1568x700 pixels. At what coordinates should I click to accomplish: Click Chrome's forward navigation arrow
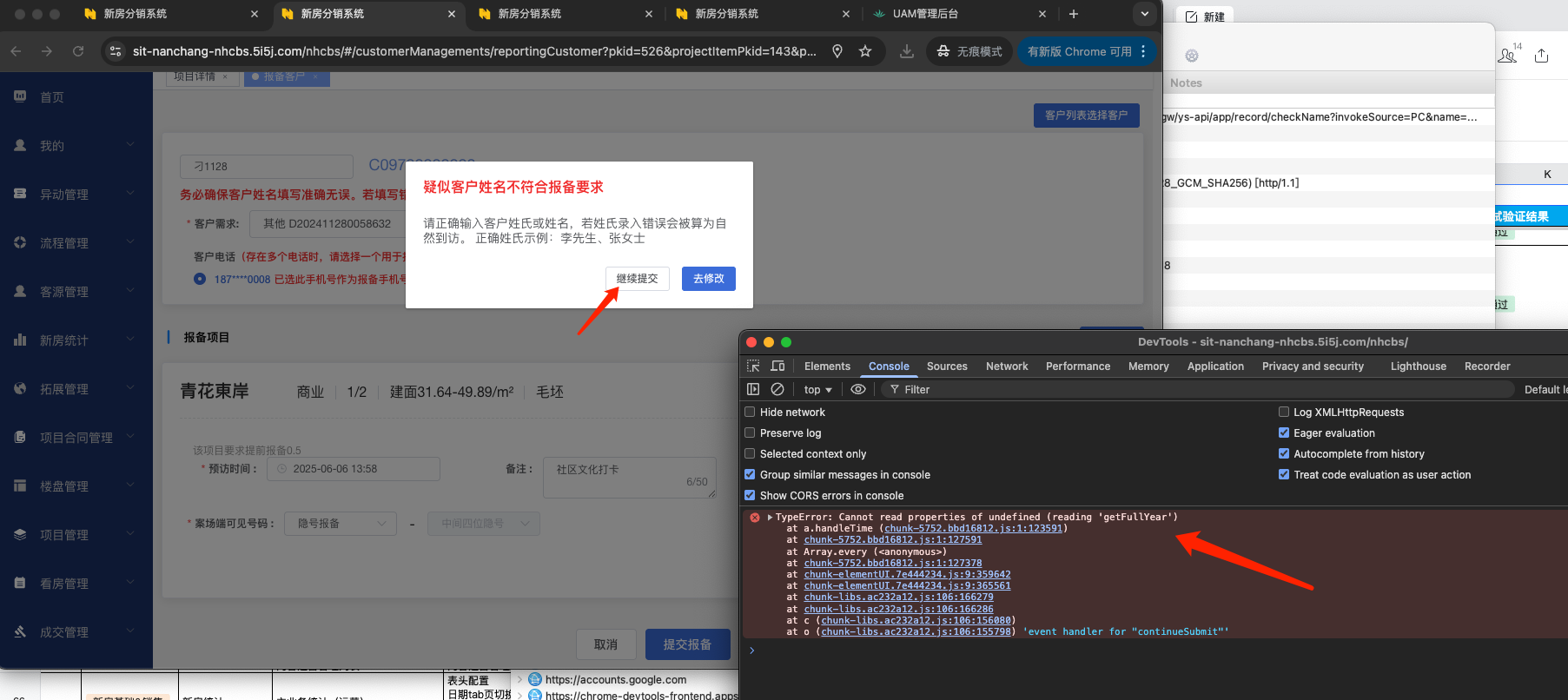(47, 51)
